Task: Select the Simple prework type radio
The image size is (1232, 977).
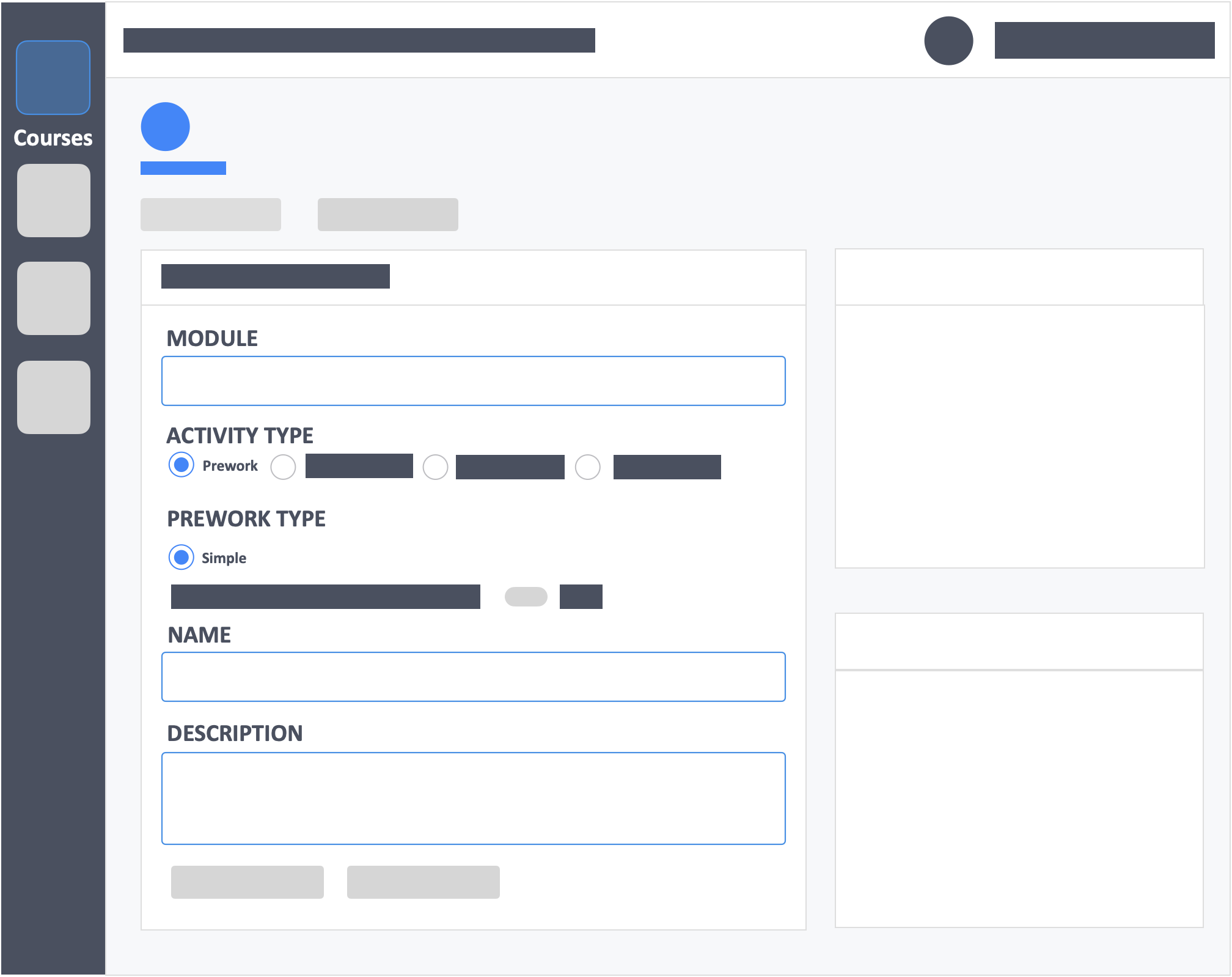Action: (182, 558)
